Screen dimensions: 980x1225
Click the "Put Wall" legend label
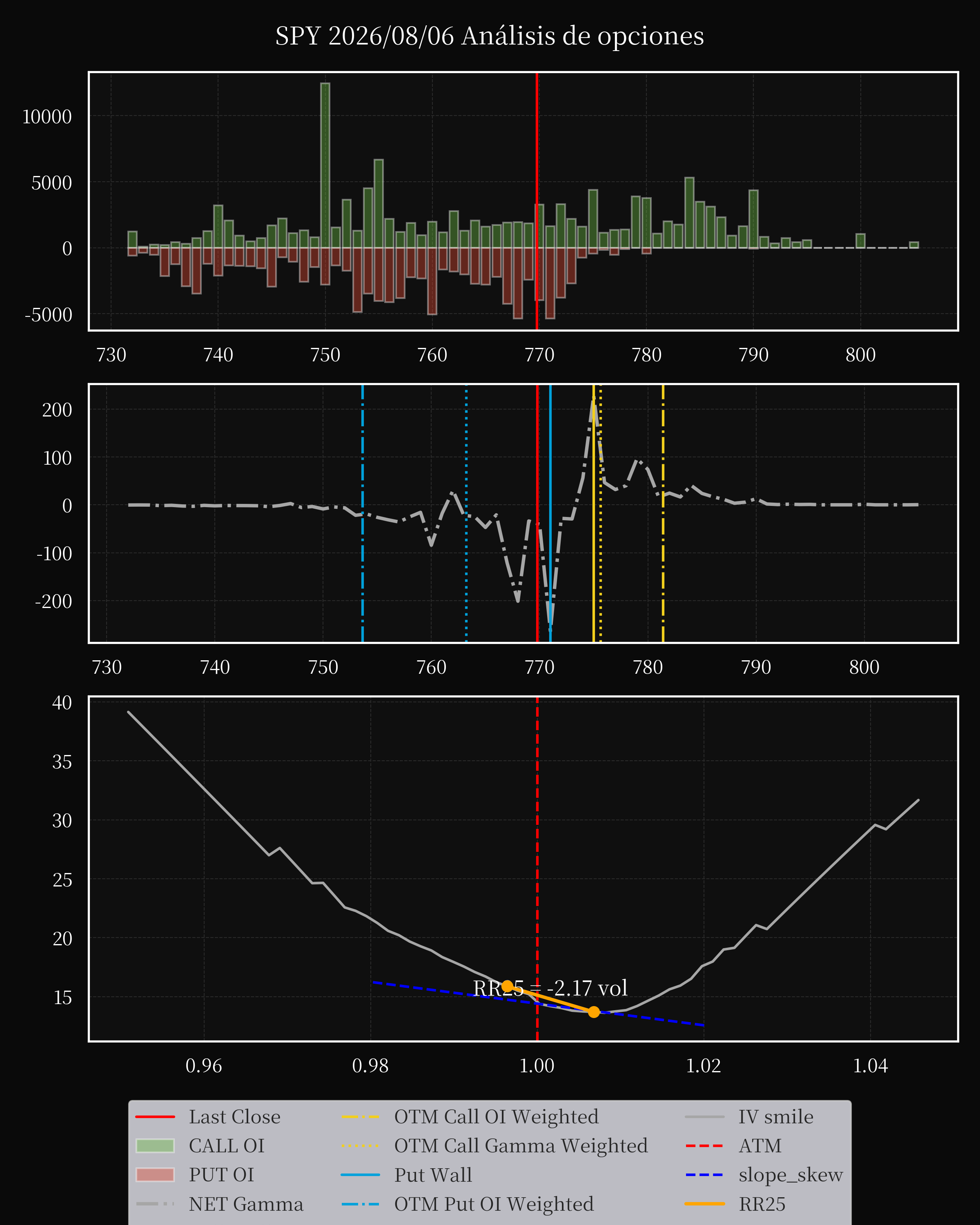[433, 1175]
